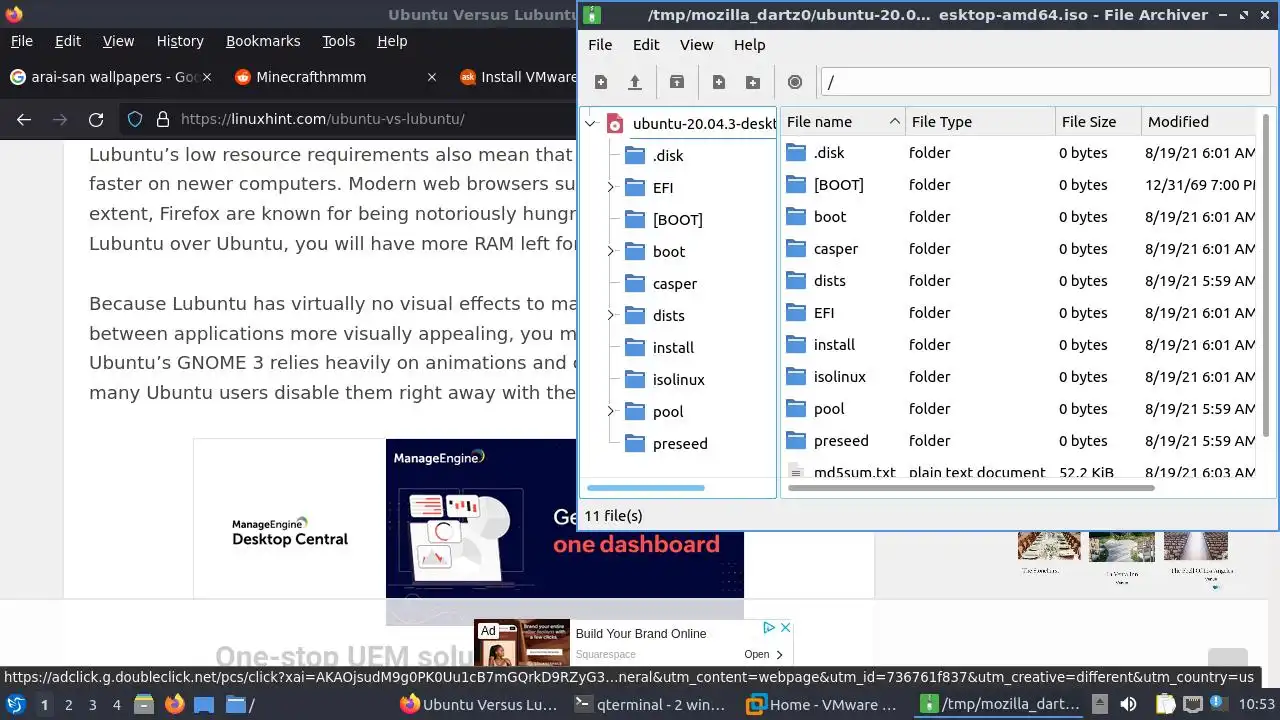Click Firefox back arrow button
Screen dimensions: 1280x720
(24, 119)
